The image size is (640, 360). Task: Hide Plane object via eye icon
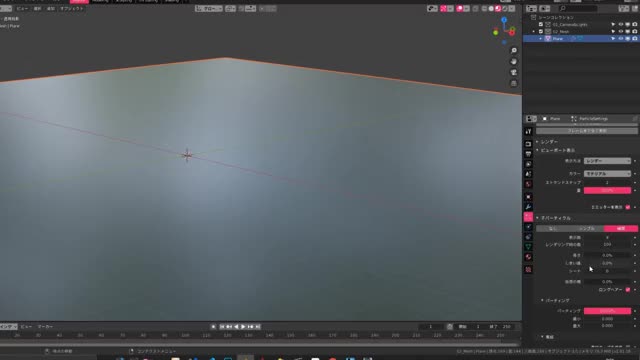[x=620, y=38]
